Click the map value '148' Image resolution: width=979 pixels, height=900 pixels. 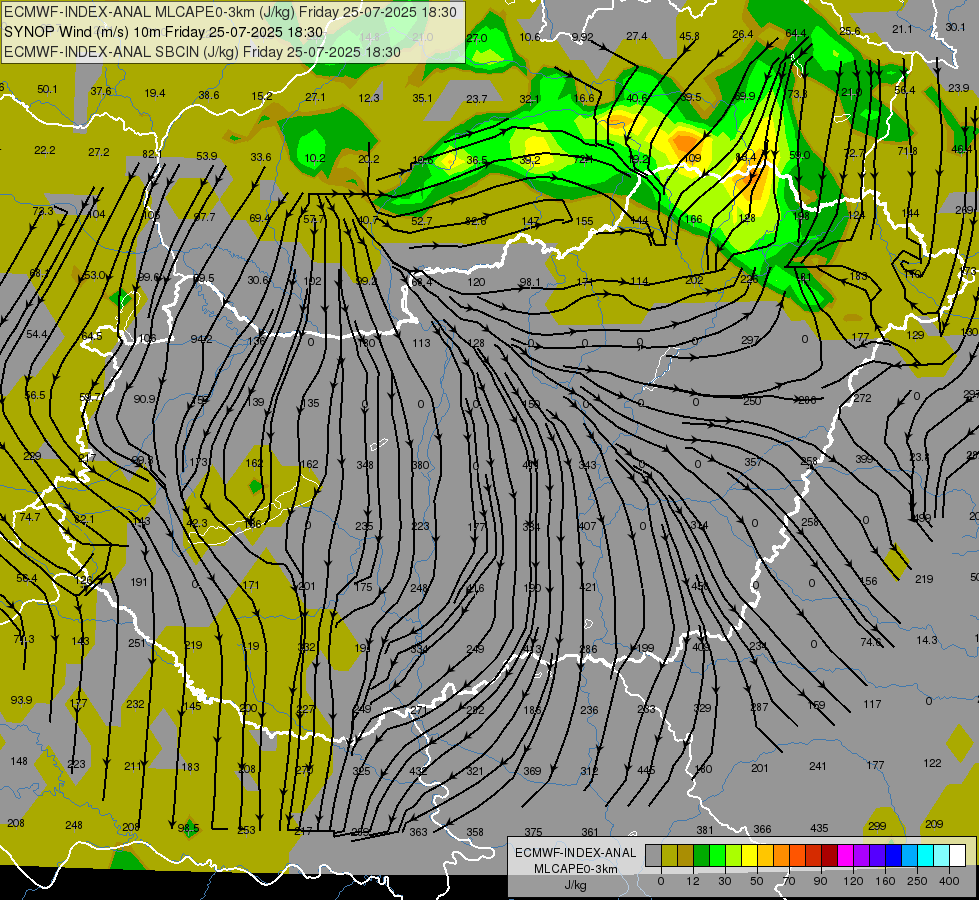[x=19, y=761]
